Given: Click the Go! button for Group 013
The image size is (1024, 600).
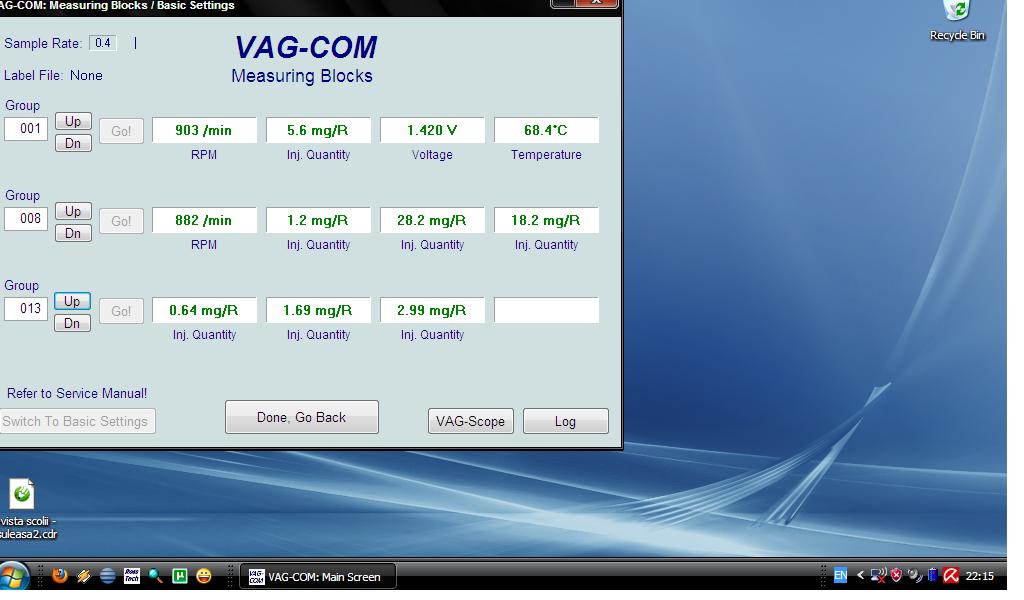Looking at the screenshot, I should click(121, 311).
